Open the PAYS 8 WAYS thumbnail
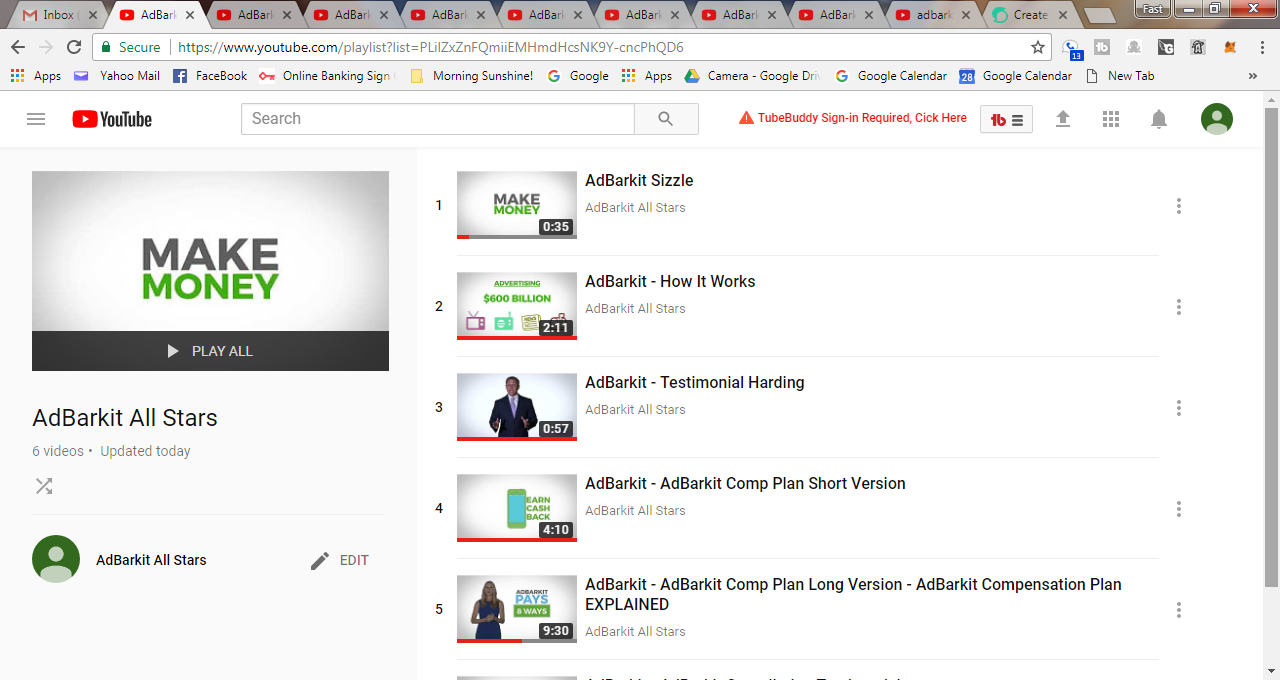This screenshot has width=1280, height=680. 517,609
